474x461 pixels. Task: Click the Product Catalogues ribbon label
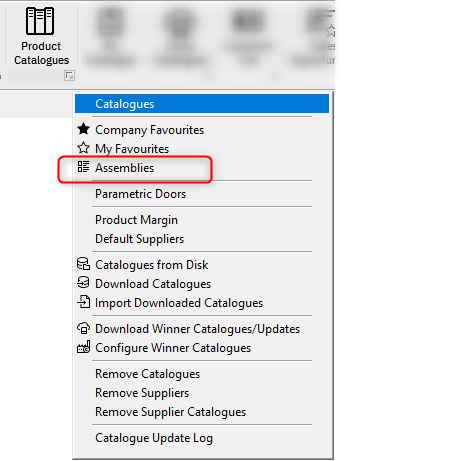click(x=41, y=53)
